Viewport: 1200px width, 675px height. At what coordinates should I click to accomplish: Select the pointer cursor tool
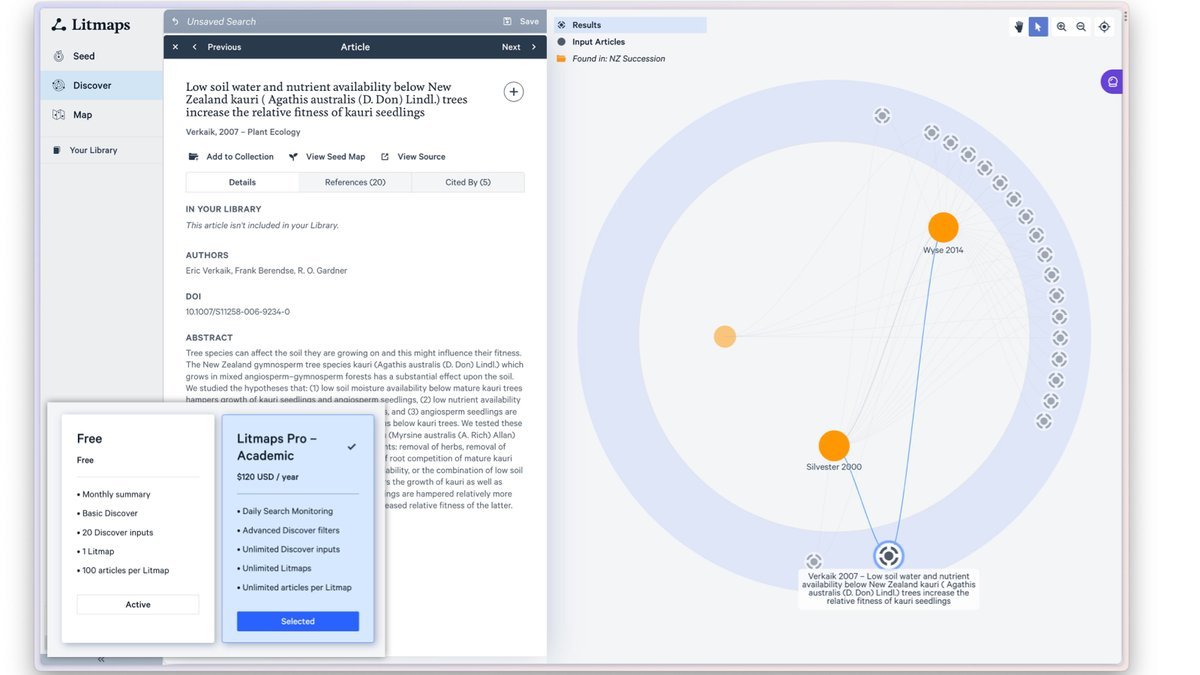(x=1038, y=27)
